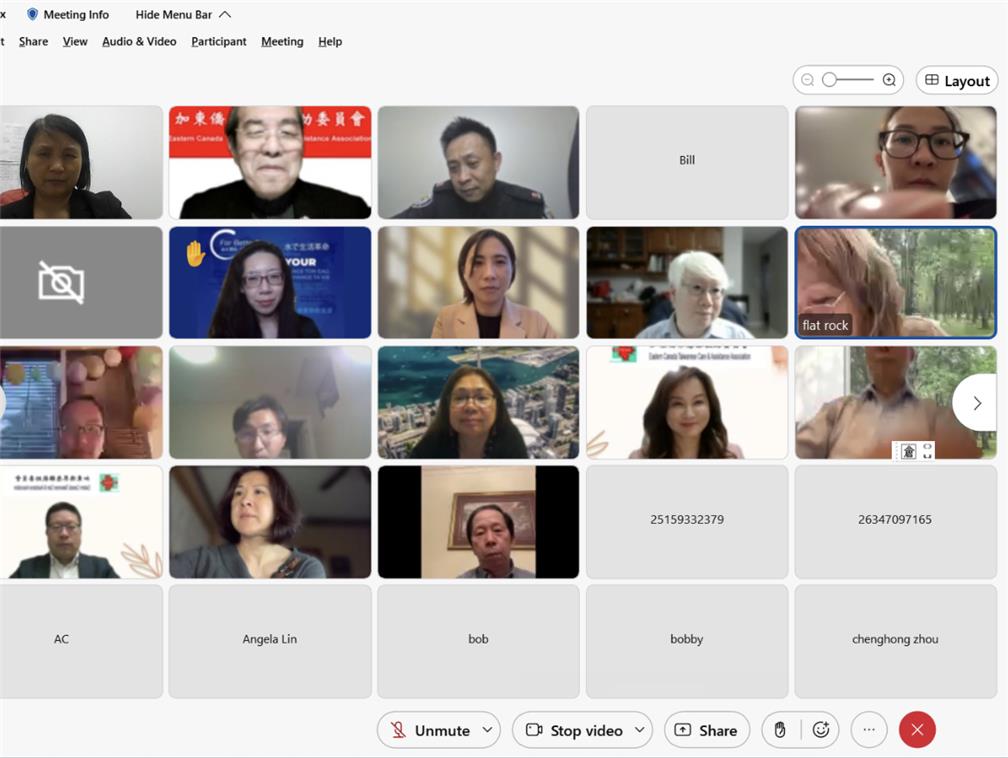Open the emoji reactions icon

[821, 730]
